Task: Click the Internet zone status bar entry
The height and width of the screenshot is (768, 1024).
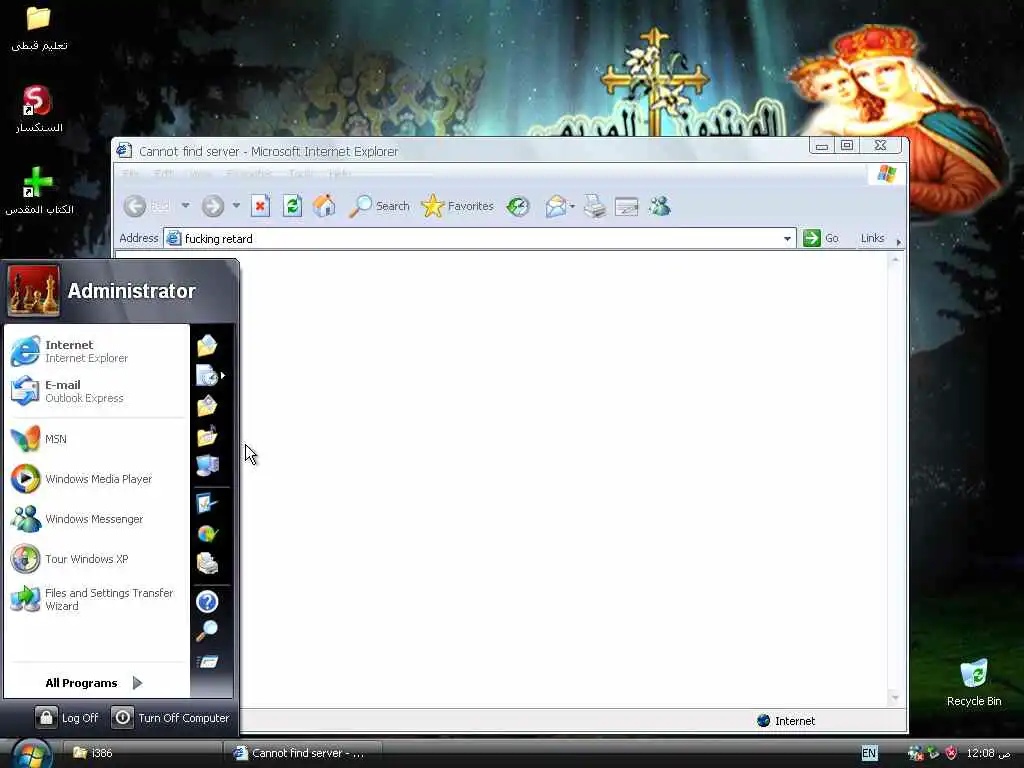Action: click(x=786, y=721)
